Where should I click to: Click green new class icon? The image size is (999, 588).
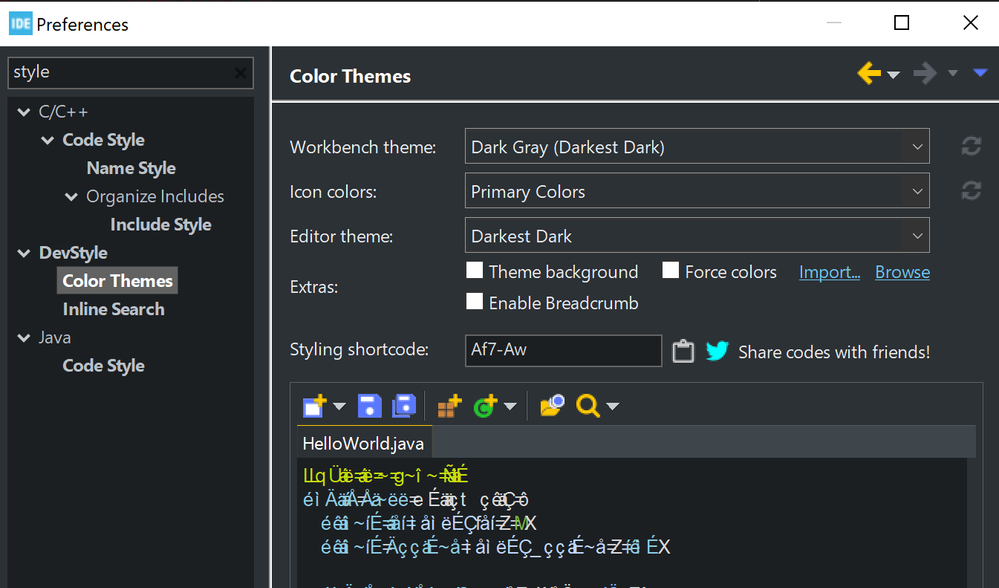(x=486, y=406)
